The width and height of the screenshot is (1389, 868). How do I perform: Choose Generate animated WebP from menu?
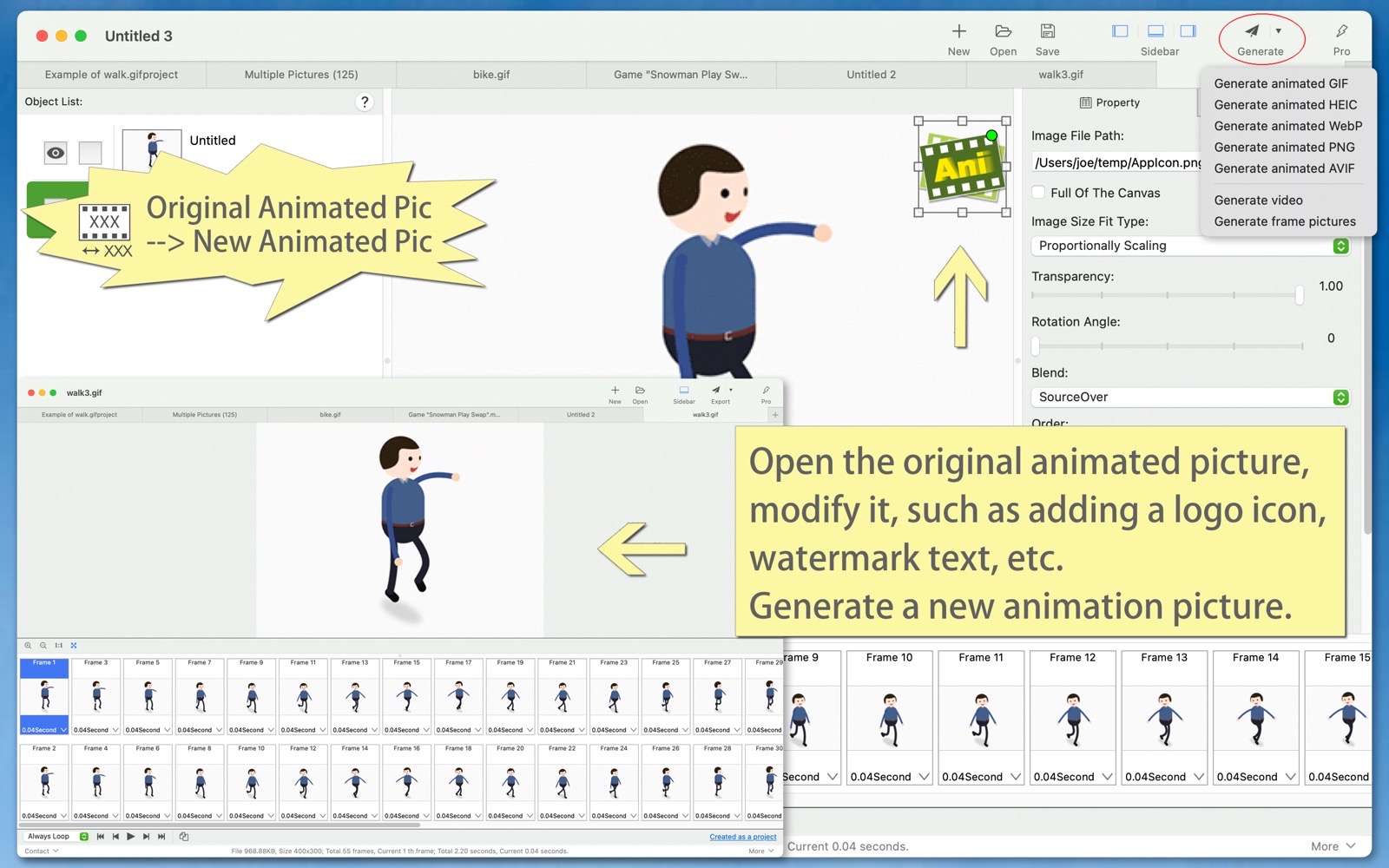point(1287,126)
